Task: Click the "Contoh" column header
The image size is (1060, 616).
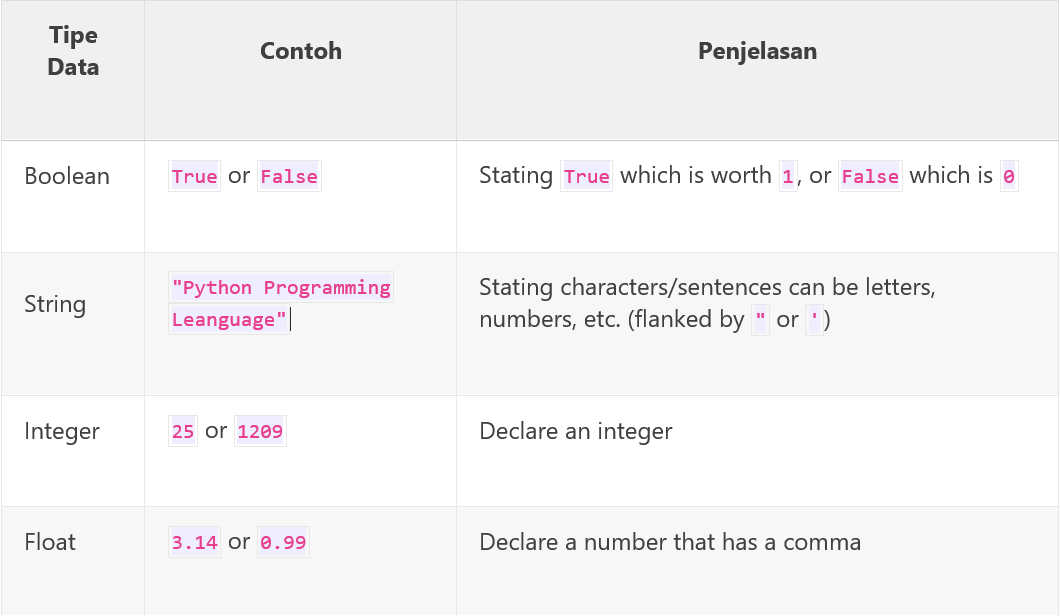Action: [301, 51]
